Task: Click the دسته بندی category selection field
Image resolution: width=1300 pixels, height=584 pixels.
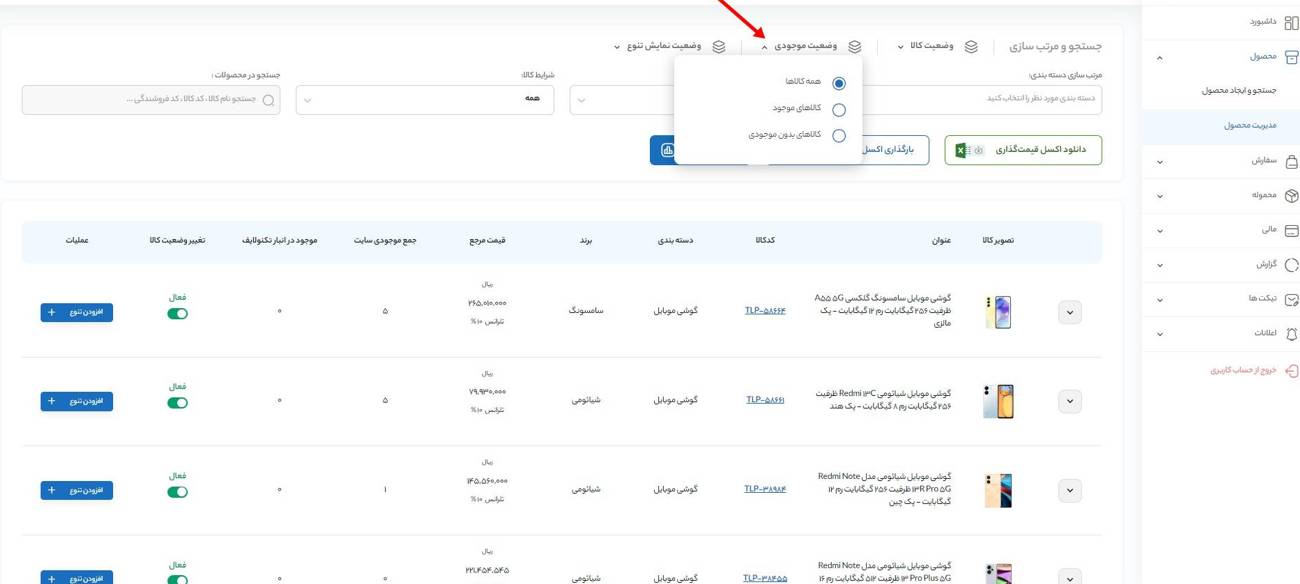Action: (x=980, y=99)
